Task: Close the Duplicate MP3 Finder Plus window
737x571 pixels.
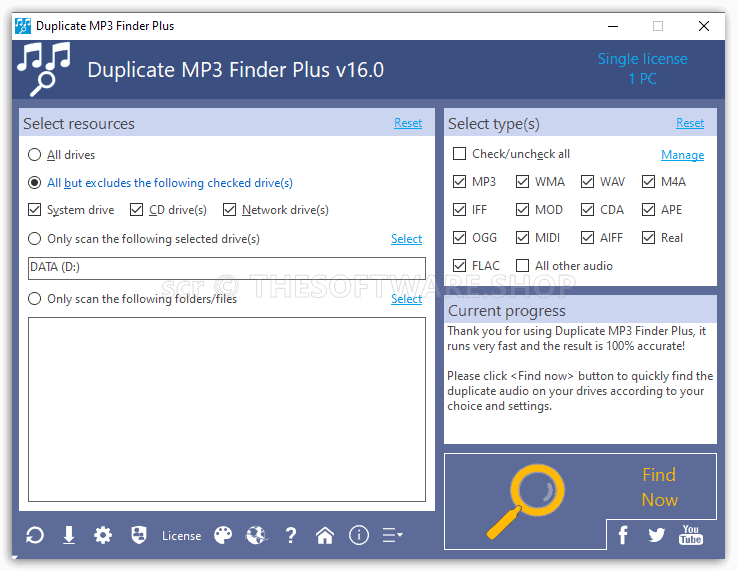Action: tap(704, 26)
